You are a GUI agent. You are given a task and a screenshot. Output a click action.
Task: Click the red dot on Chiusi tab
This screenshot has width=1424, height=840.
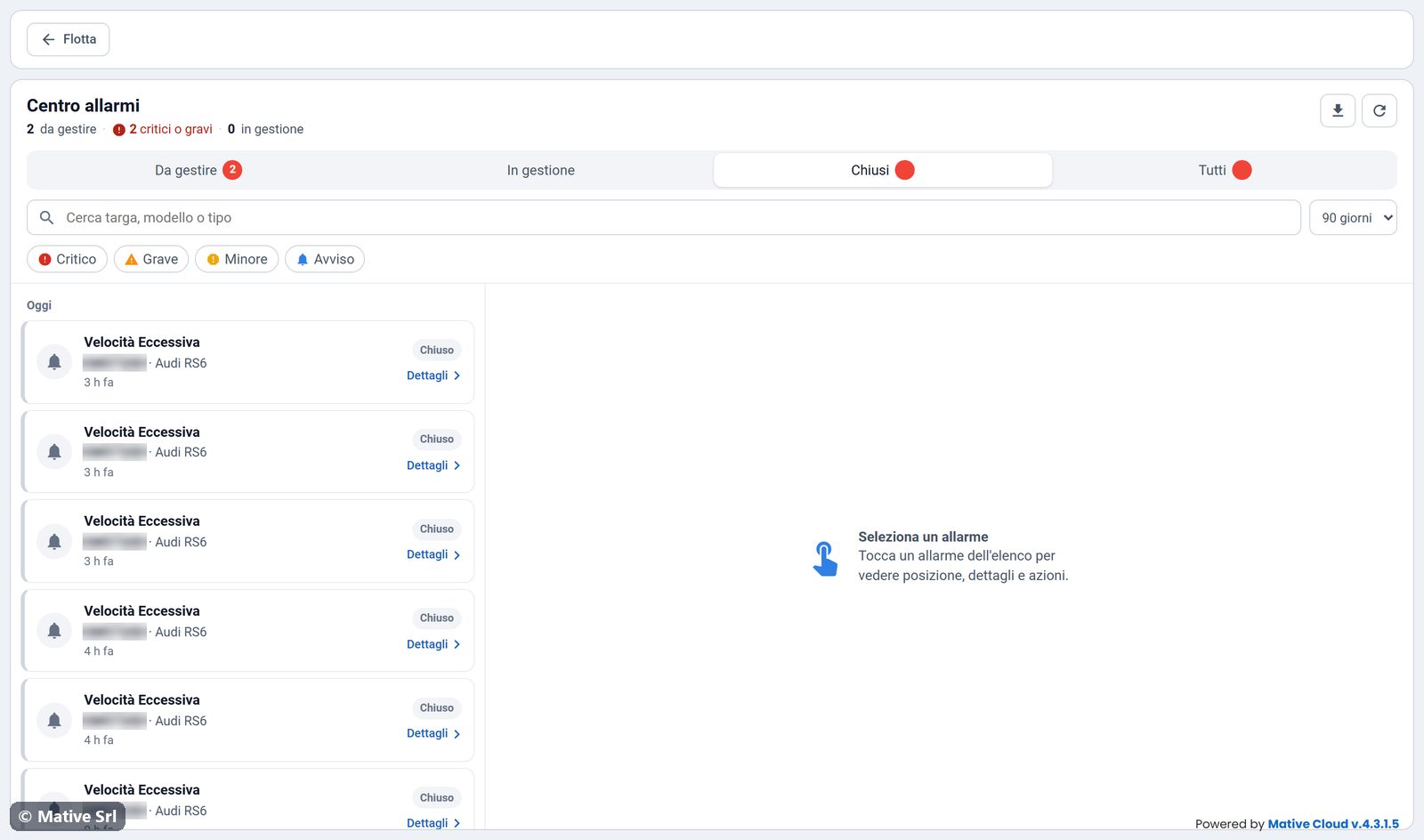click(x=904, y=170)
